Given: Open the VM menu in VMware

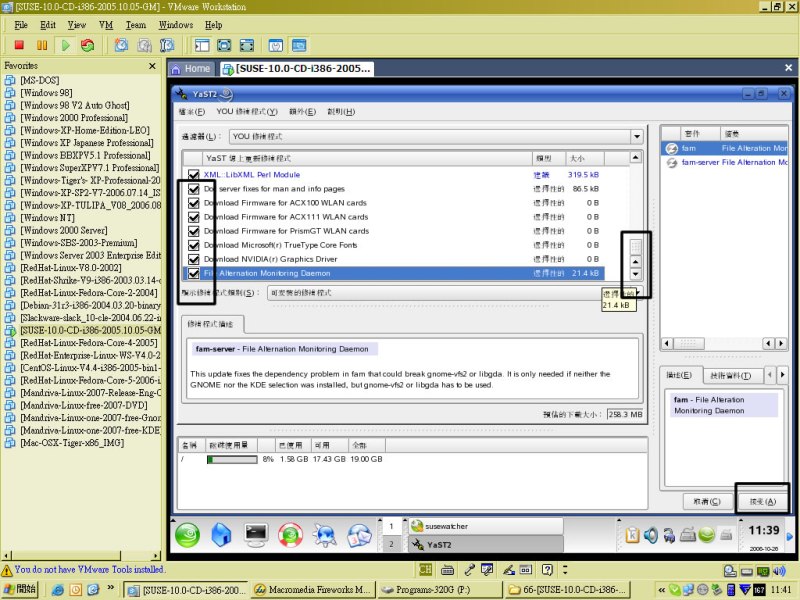Looking at the screenshot, I should [106, 25].
